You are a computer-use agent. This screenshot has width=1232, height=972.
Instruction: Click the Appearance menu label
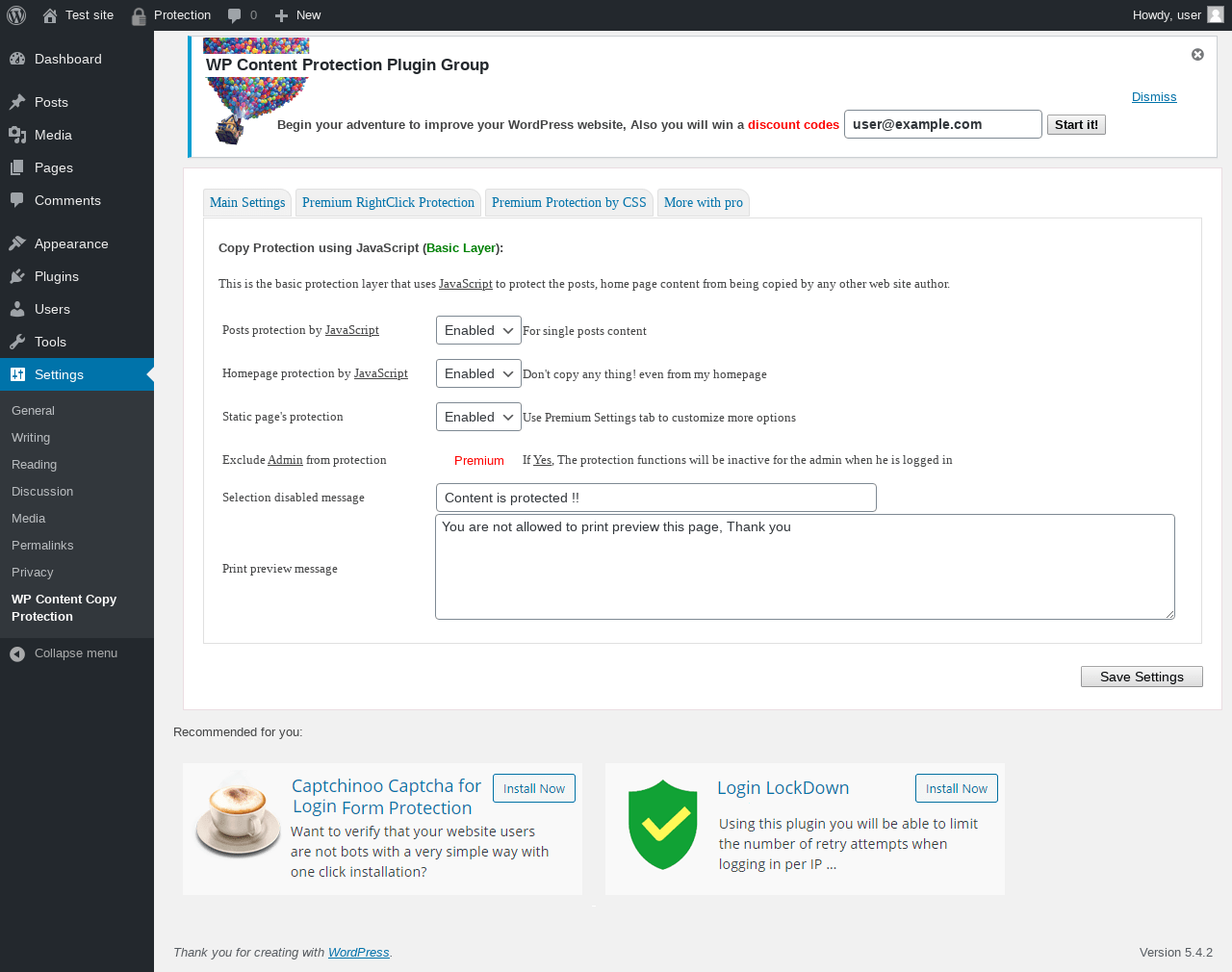pos(71,243)
